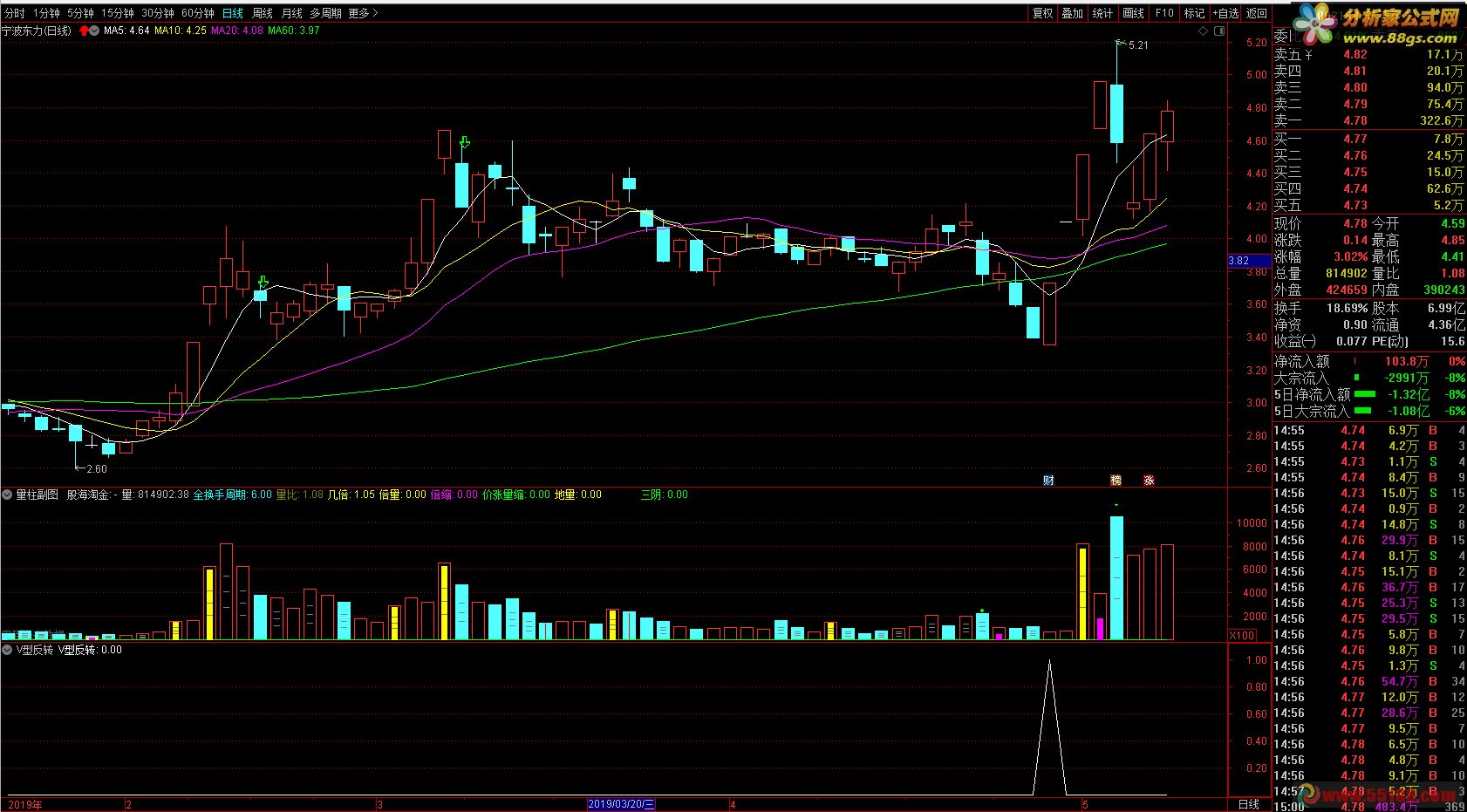Click the 财 finance marker icon
This screenshot has height=812, width=1467.
(x=1048, y=481)
